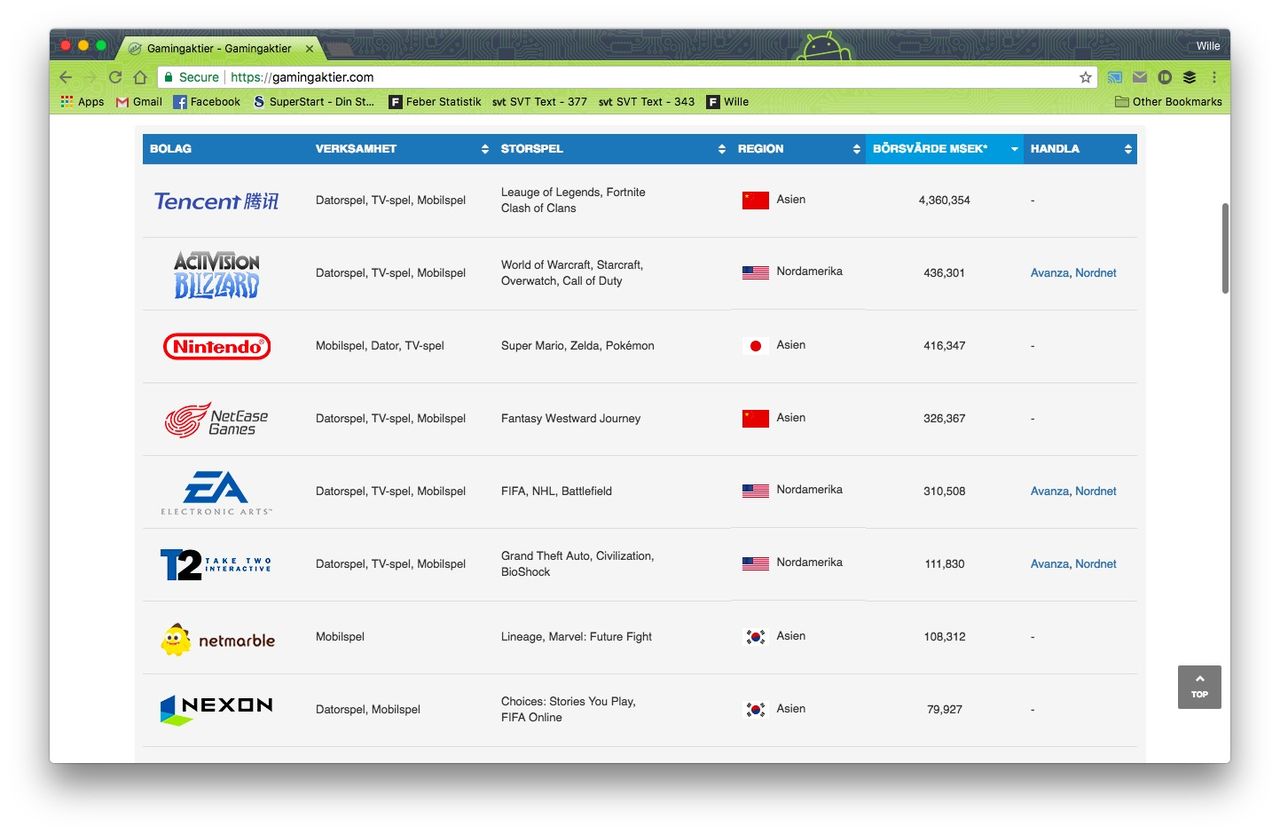This screenshot has height=834, width=1280.
Task: Click the Nexon logo
Action: (216, 709)
